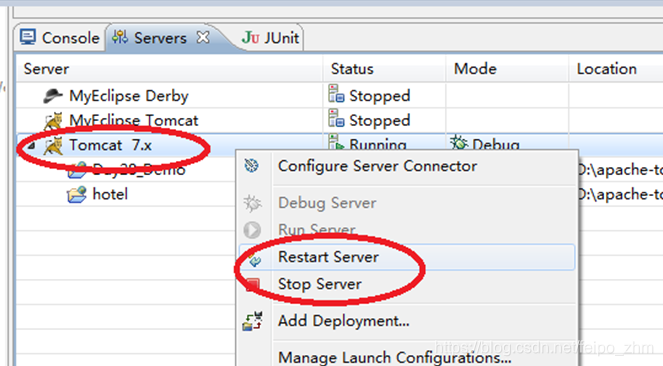
Task: Click the Day28_Demo deployment folder icon
Action: click(77, 170)
